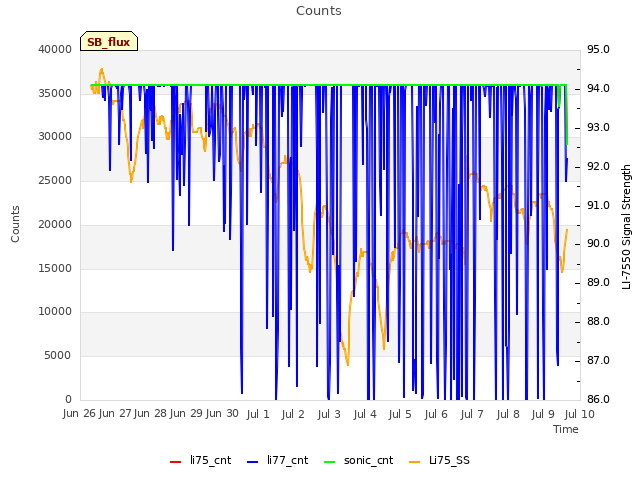Click the Jul 8 date label
The width and height of the screenshot is (640, 480).
508,414
